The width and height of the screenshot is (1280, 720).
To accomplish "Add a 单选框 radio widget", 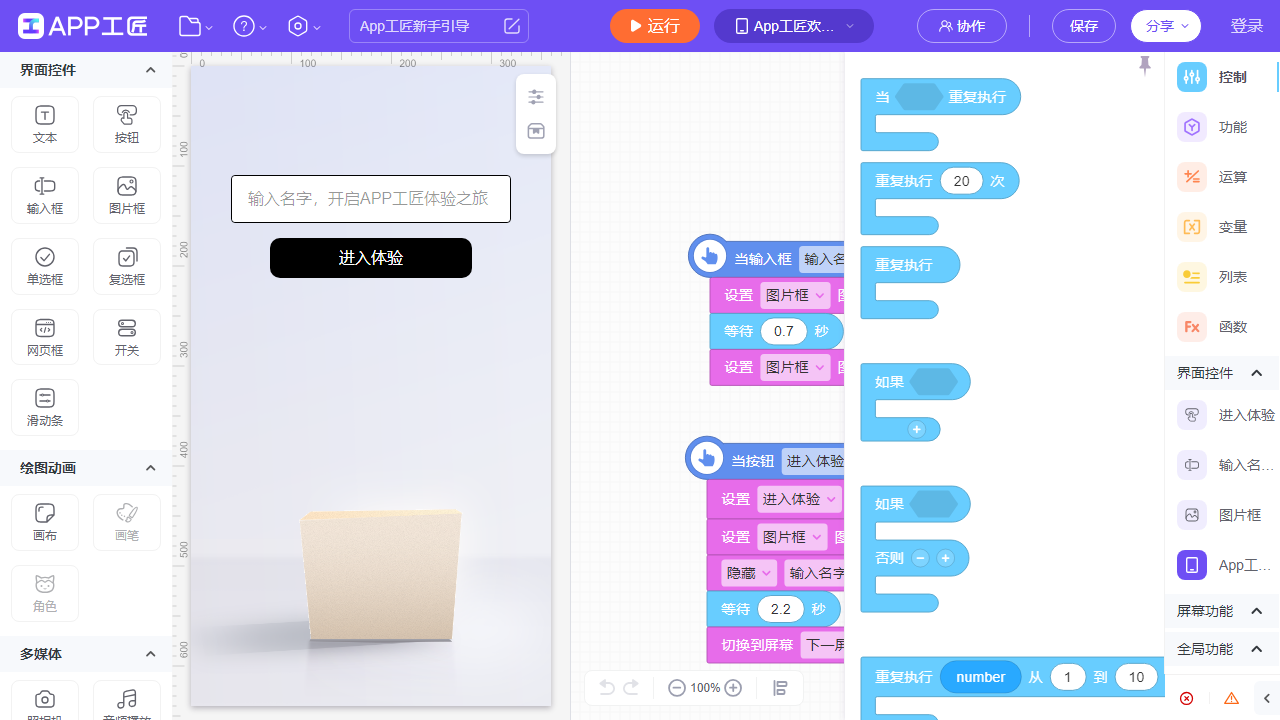I will point(45,267).
